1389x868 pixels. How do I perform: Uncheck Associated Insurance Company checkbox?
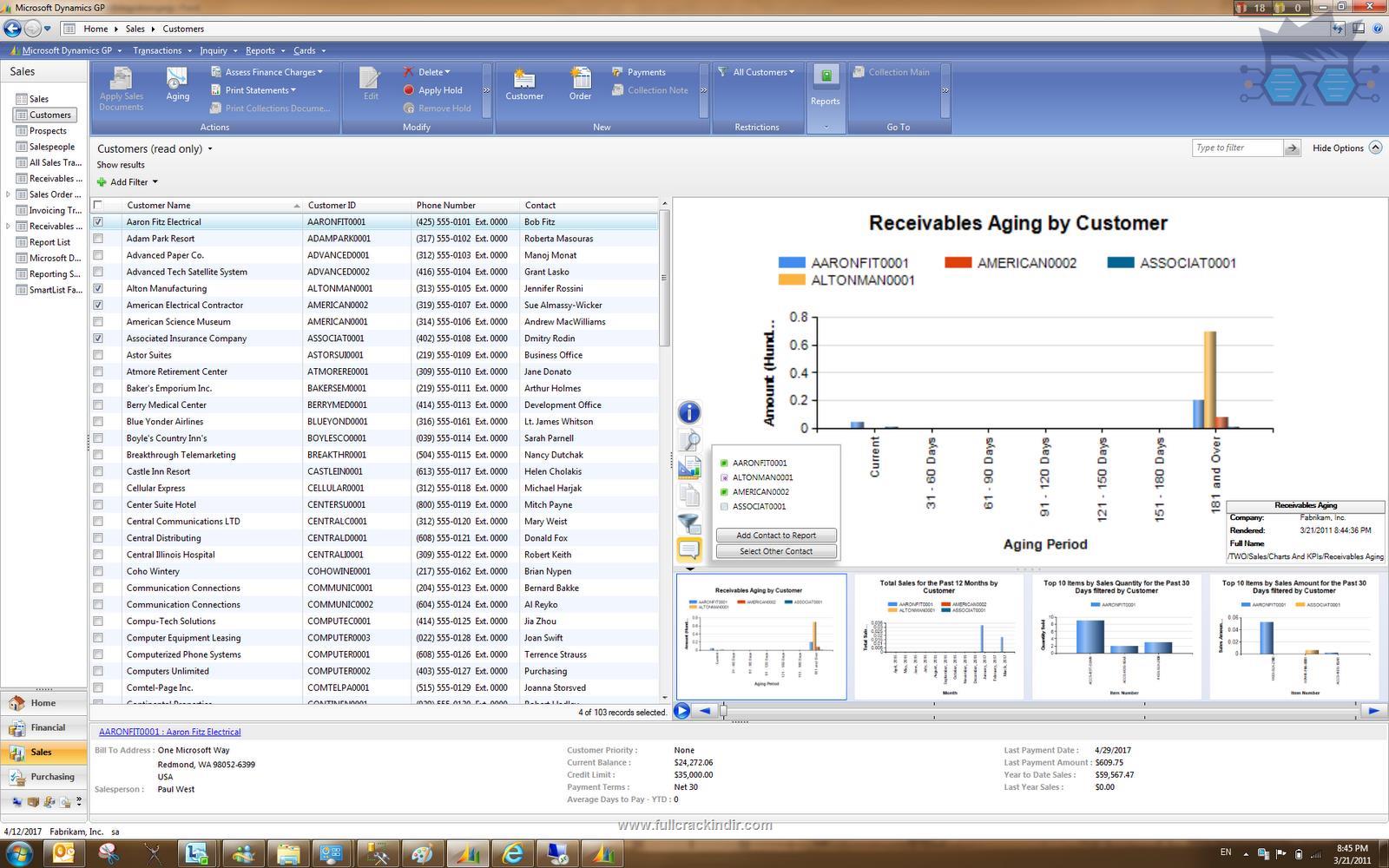coord(98,339)
